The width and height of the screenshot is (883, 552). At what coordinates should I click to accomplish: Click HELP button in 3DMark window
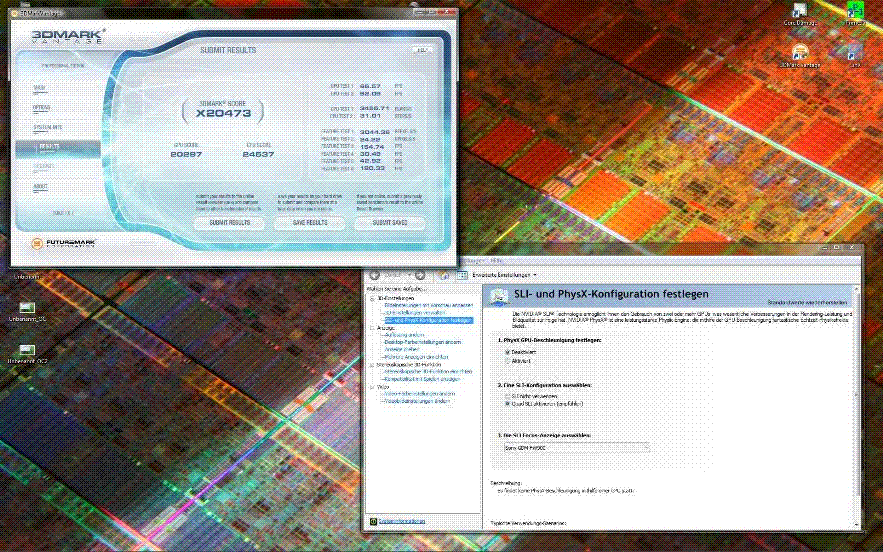[422, 50]
